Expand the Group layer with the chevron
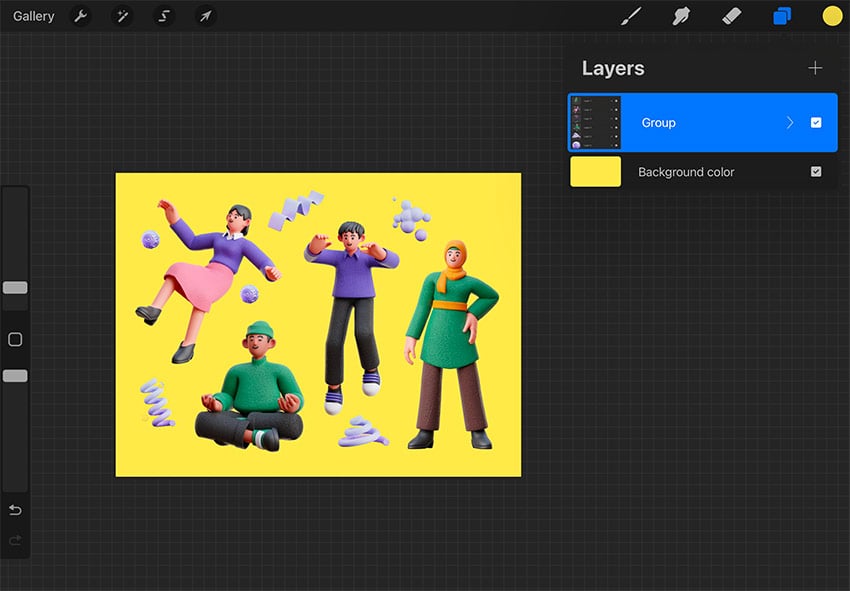Screen dimensions: 850x591 [791, 122]
